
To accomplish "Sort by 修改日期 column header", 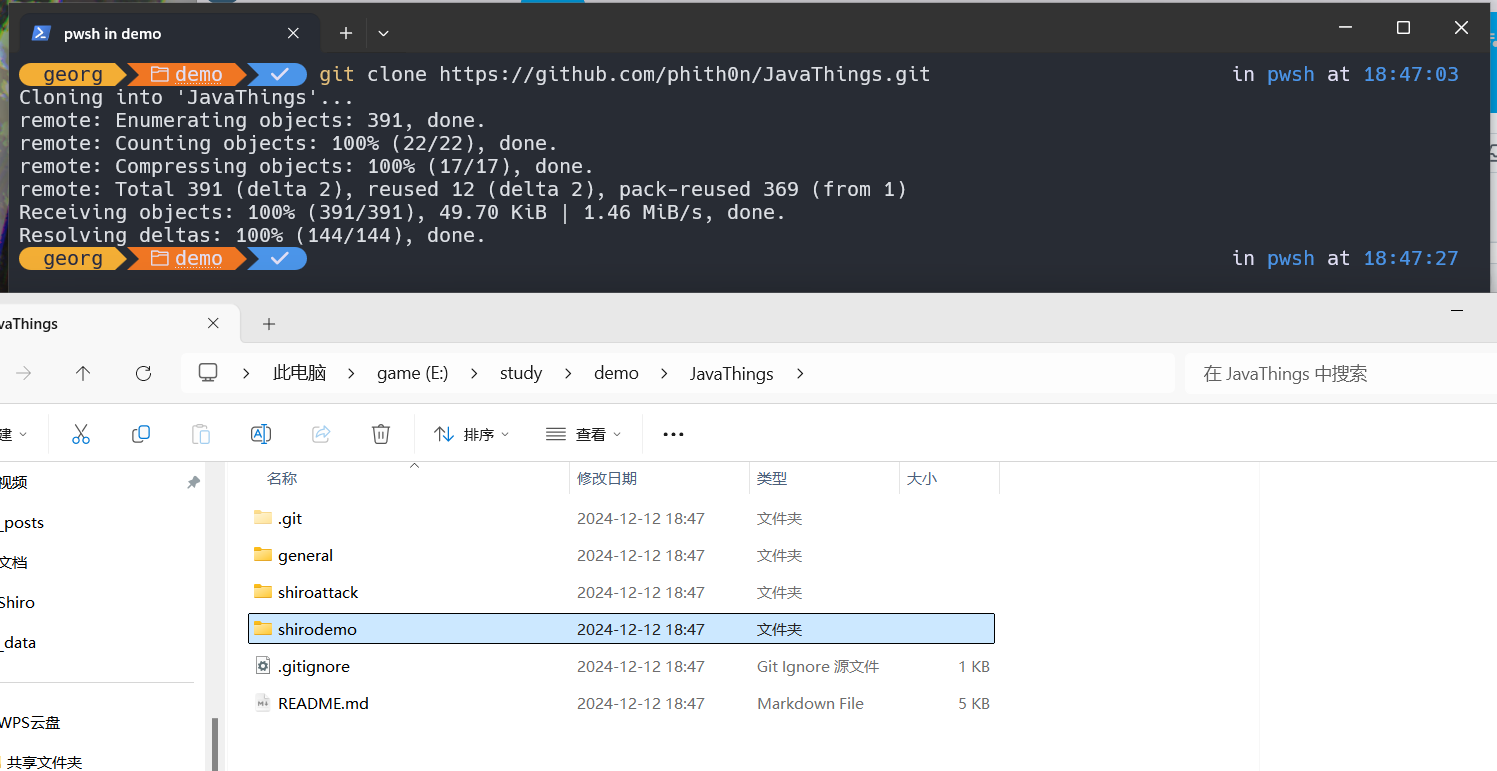I will (x=607, y=478).
